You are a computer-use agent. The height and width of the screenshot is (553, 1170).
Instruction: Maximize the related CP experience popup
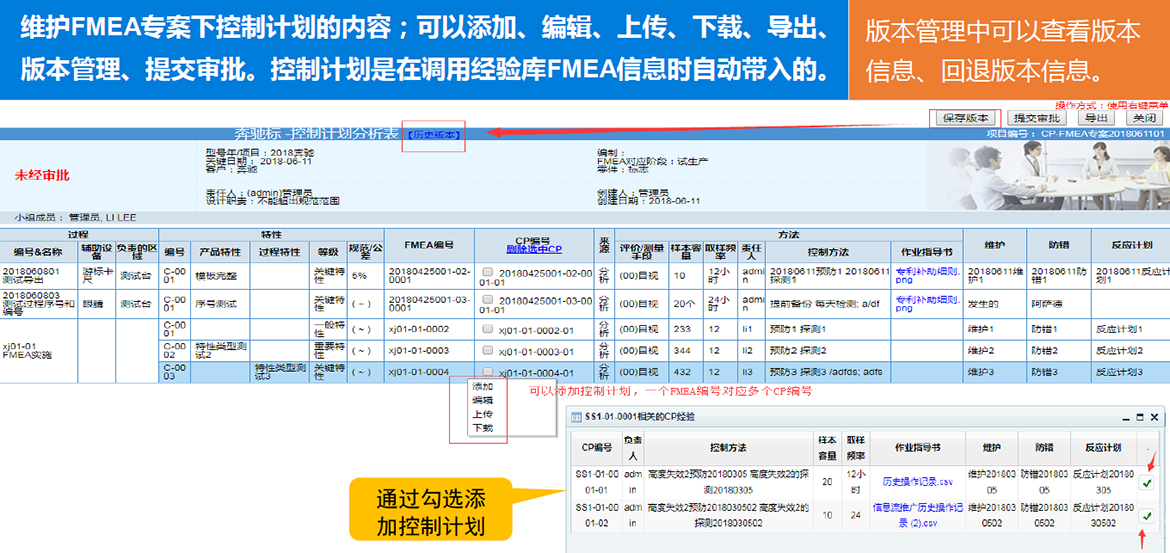tap(1136, 417)
